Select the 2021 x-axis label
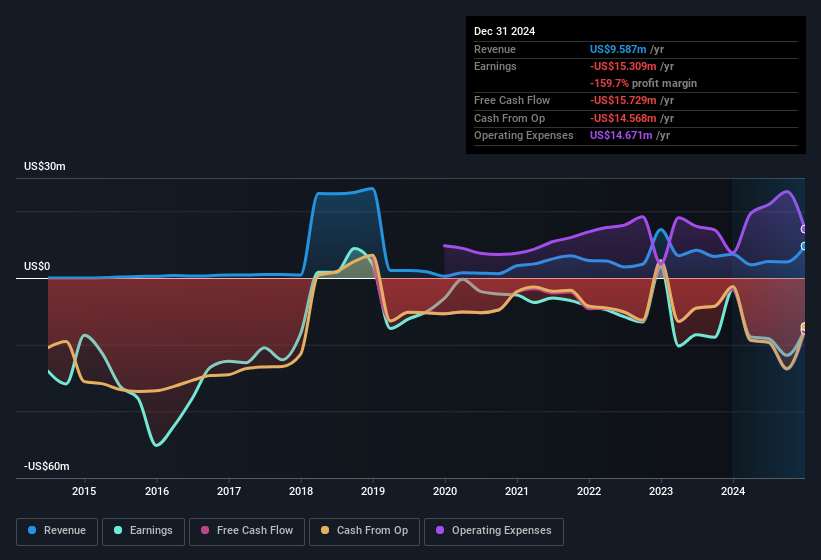 (x=517, y=491)
